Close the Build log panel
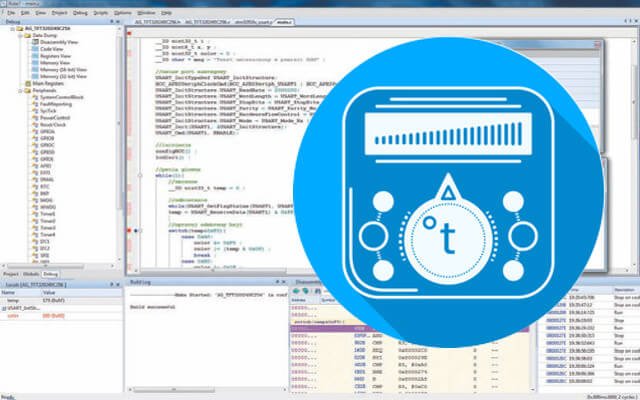This screenshot has width=640, height=400. coord(284,282)
